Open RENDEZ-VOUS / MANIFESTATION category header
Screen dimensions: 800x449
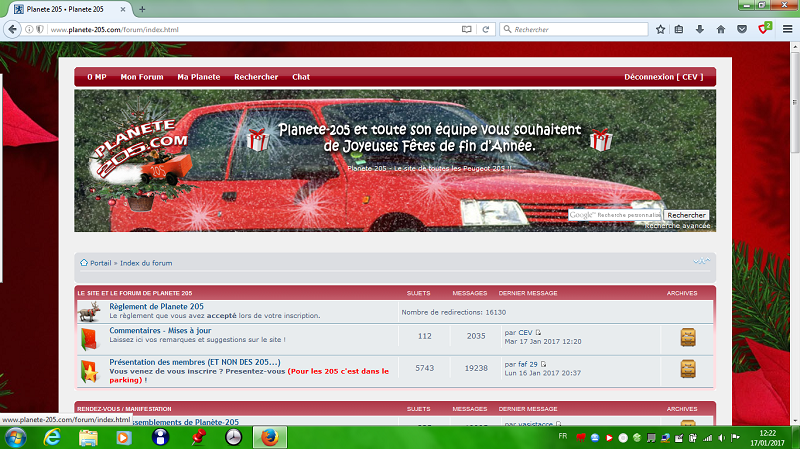point(124,409)
